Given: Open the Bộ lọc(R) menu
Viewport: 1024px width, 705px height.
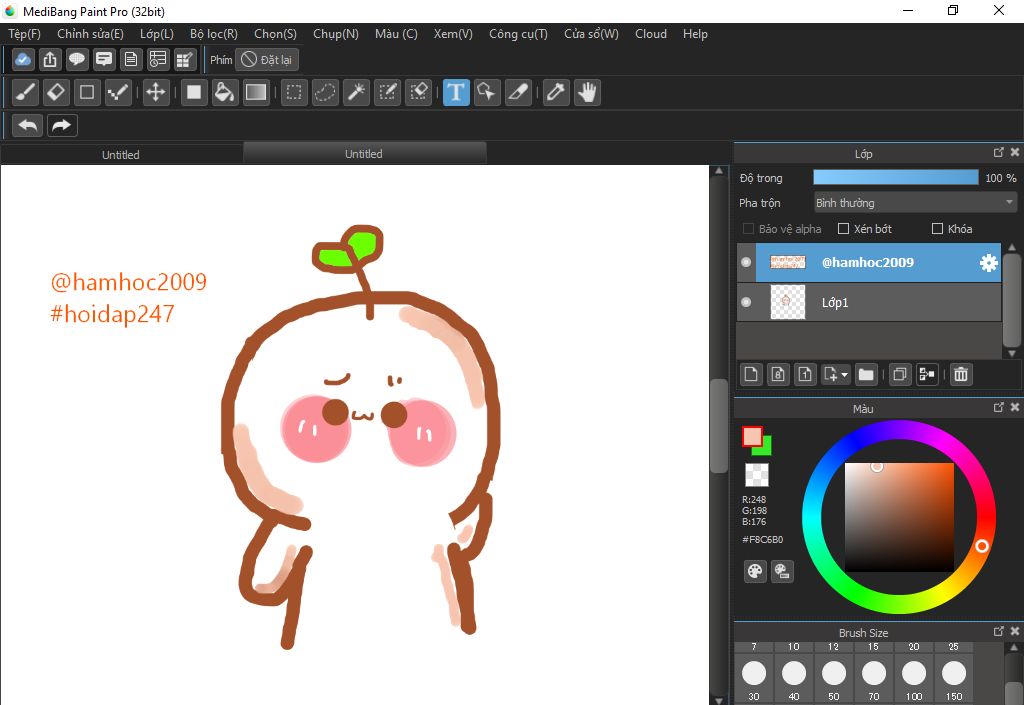Looking at the screenshot, I should point(214,34).
